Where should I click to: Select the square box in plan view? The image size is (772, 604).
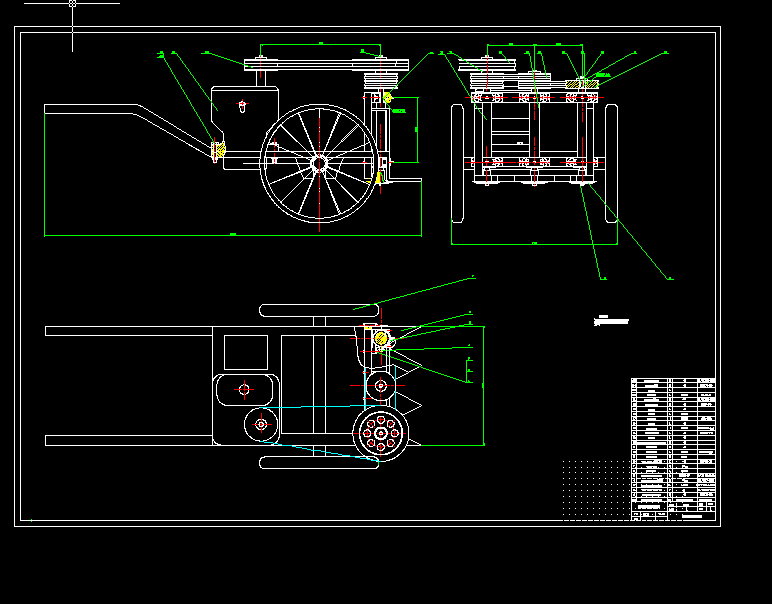click(246, 352)
